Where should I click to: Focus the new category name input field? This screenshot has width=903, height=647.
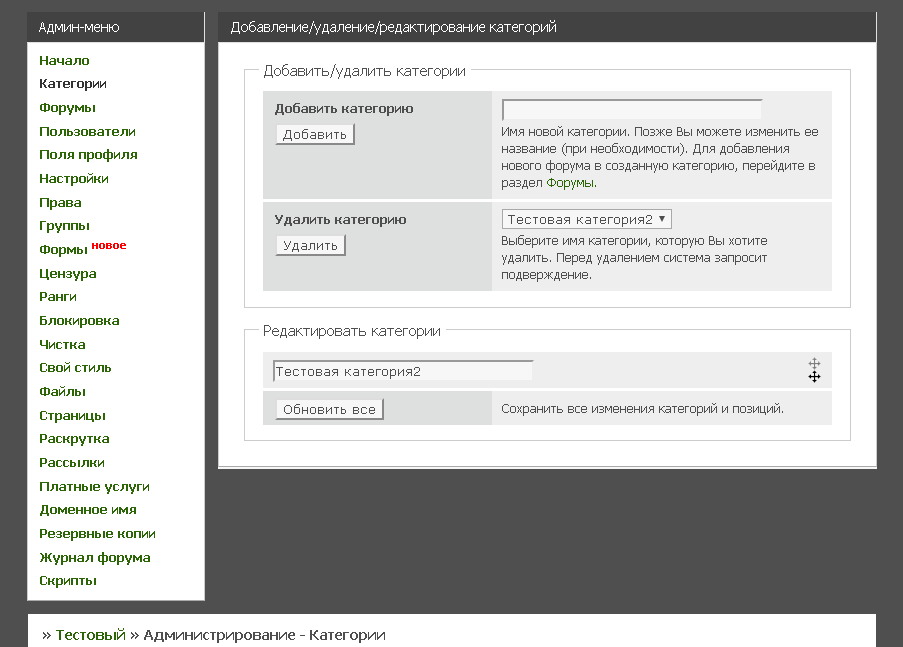click(632, 109)
